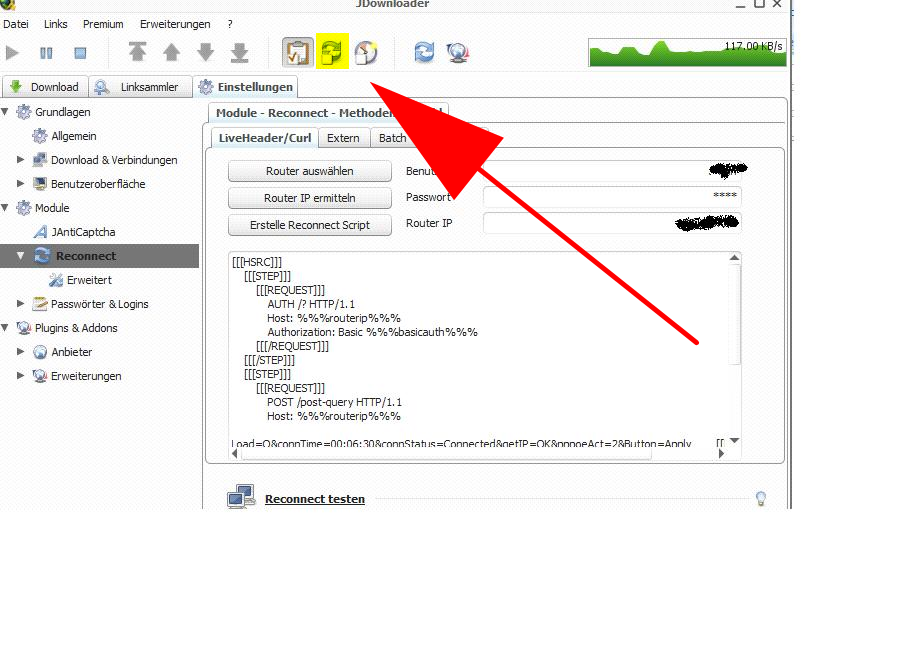Toggle automatic reconnect icon highlighted yellow
Image resolution: width=923 pixels, height=646 pixels.
pos(332,52)
